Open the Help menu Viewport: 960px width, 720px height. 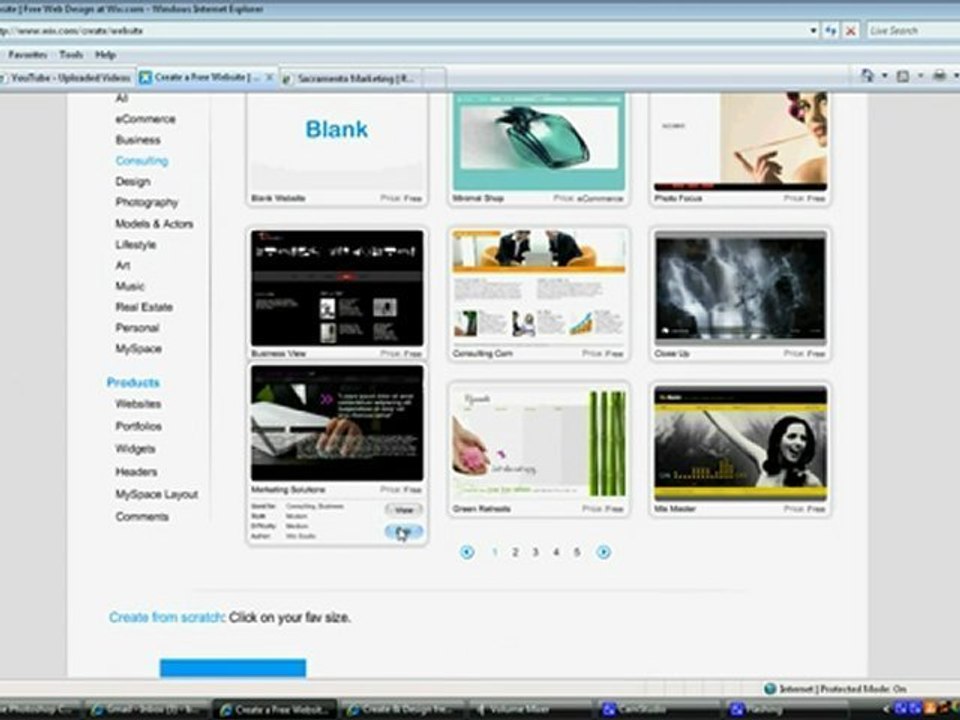click(105, 54)
